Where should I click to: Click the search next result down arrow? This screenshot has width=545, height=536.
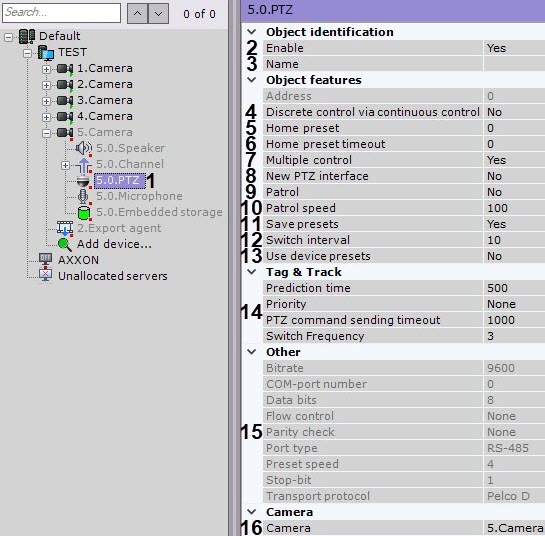point(158,14)
